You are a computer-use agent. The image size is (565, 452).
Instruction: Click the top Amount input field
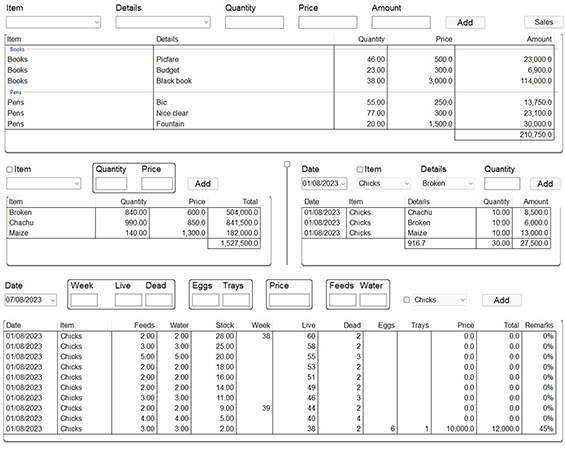pyautogui.click(x=401, y=22)
